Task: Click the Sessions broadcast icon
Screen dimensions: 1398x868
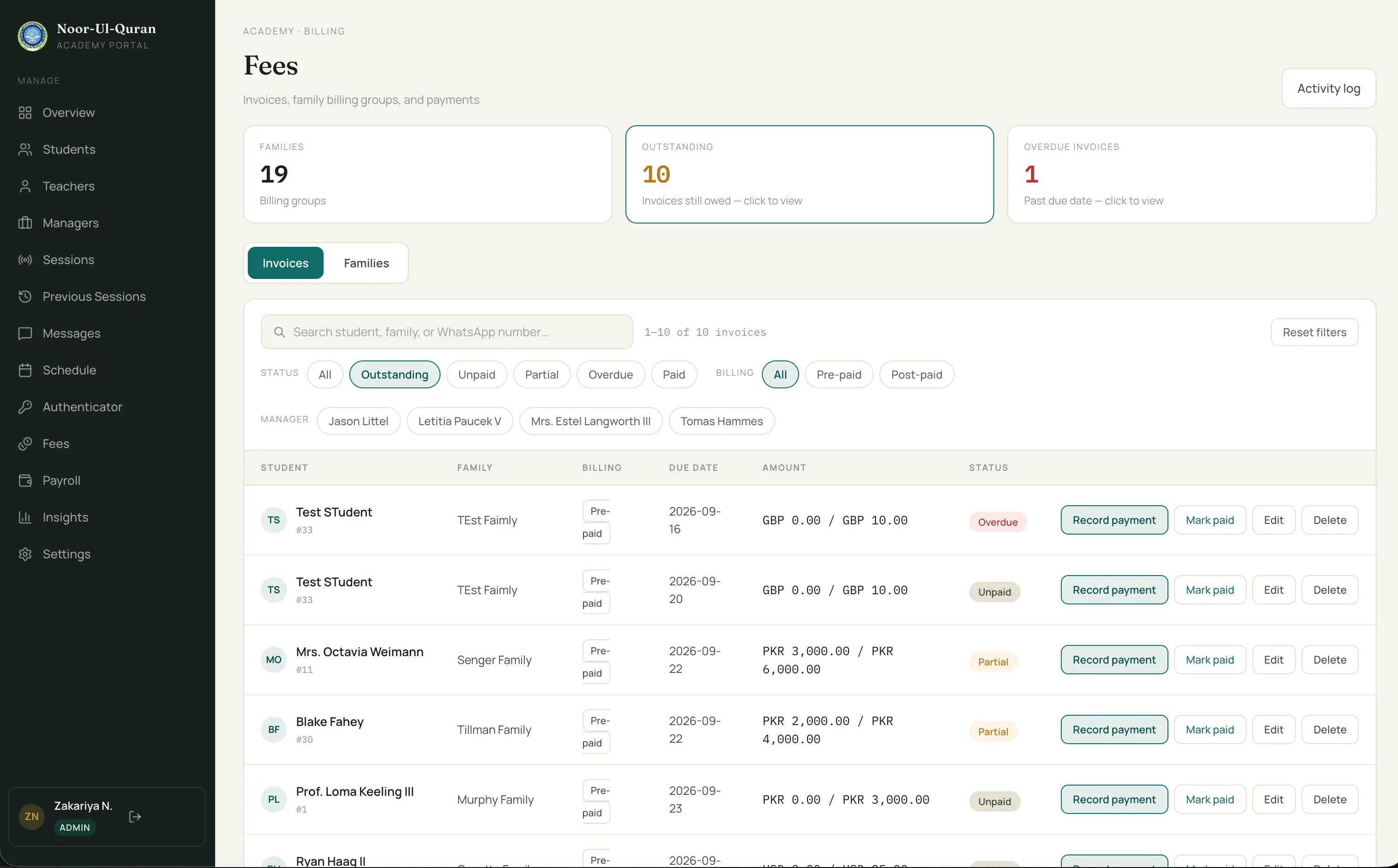Action: (x=25, y=259)
